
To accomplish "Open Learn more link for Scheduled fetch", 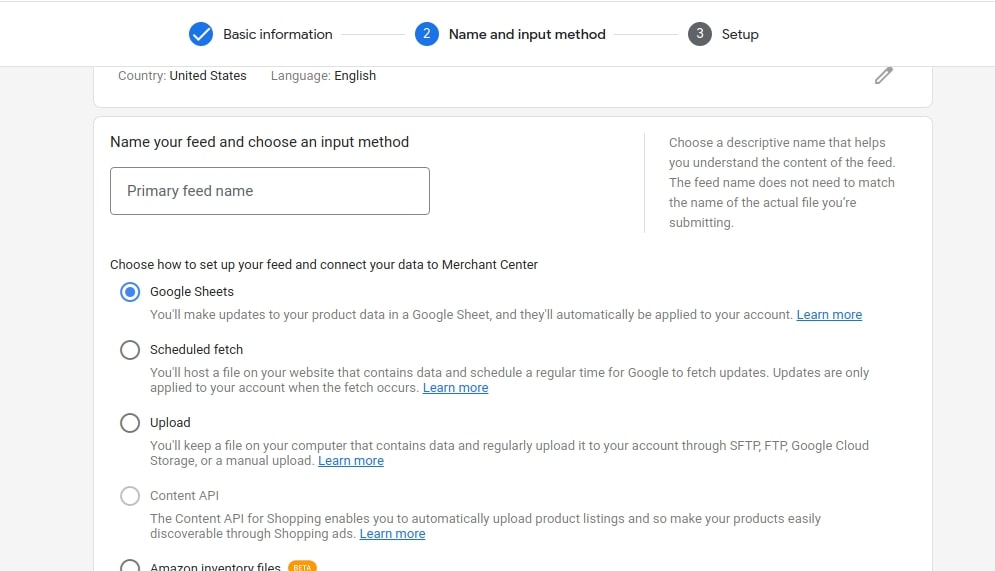I will 455,388.
